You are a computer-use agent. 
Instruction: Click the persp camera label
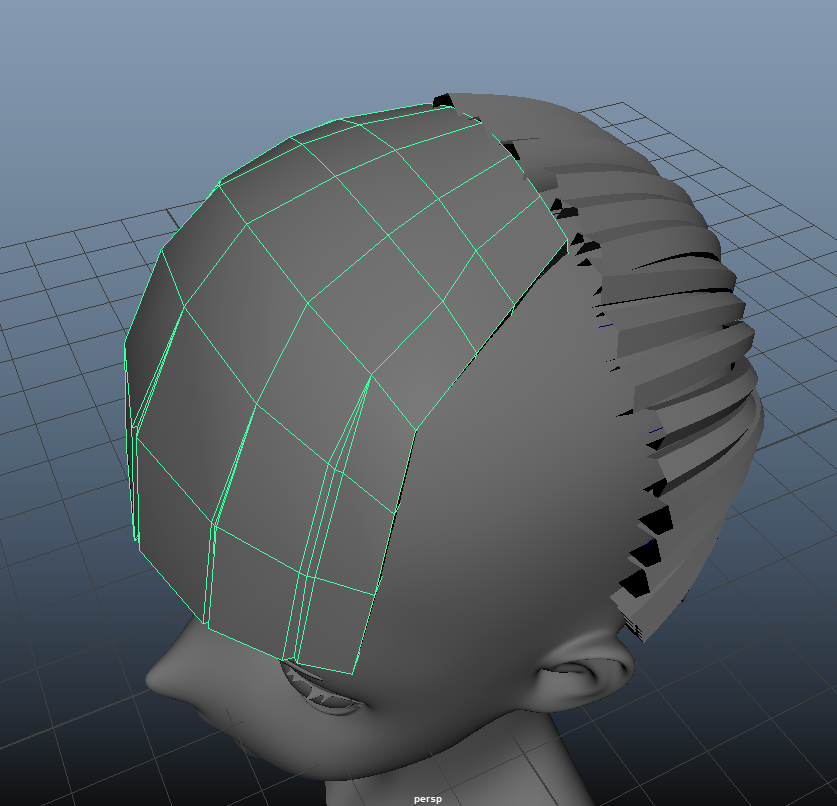(428, 799)
